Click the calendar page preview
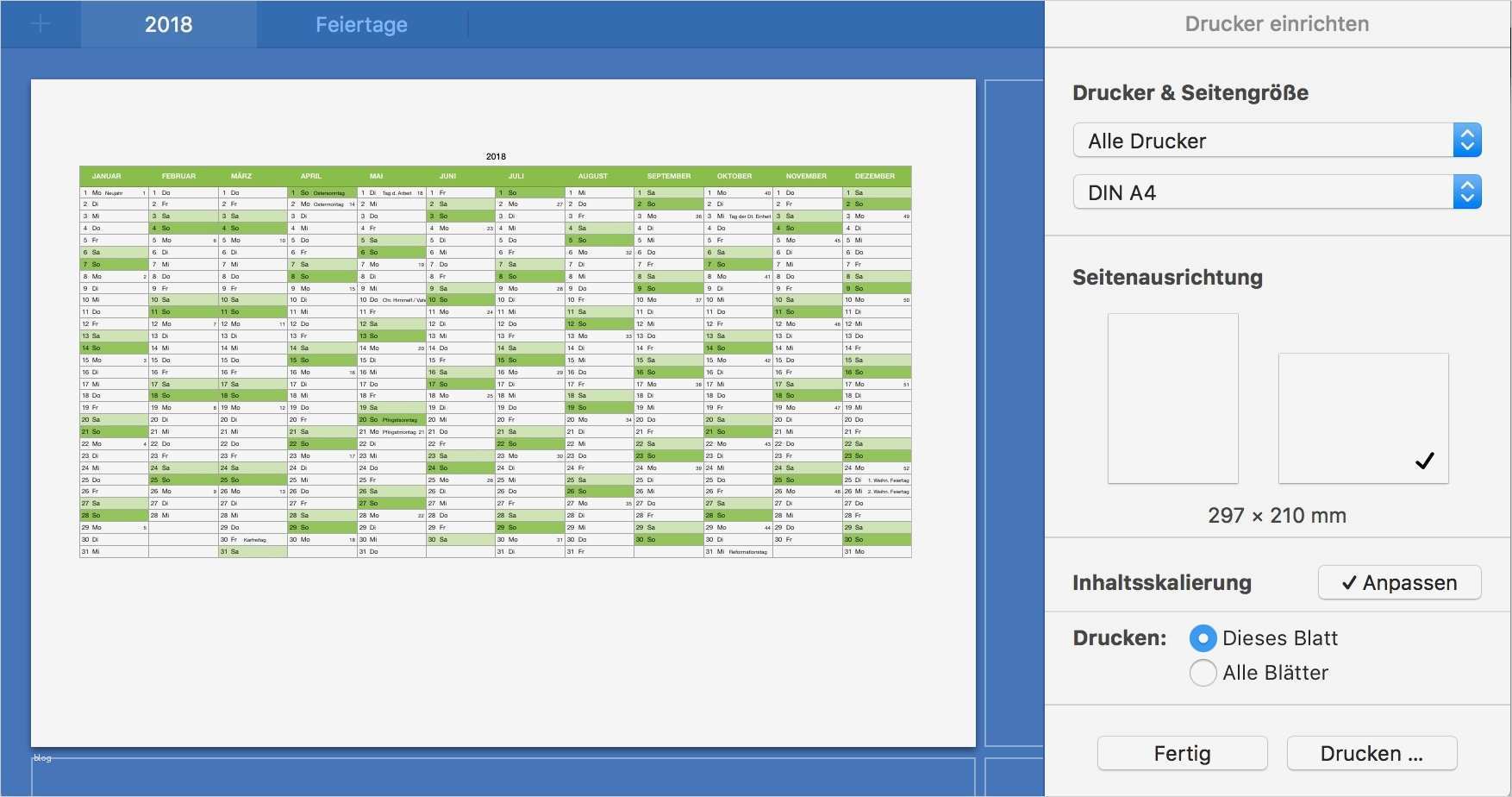The width and height of the screenshot is (1512, 797). pos(503,413)
